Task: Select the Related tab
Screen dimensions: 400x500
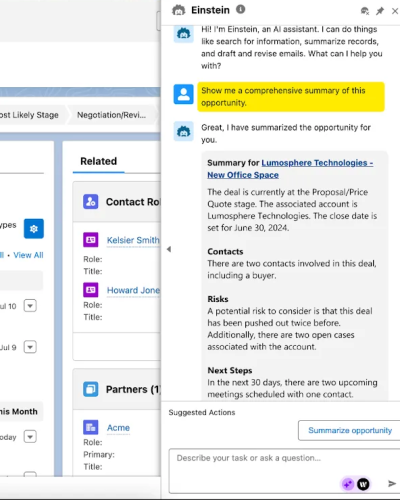Action: [x=99, y=161]
